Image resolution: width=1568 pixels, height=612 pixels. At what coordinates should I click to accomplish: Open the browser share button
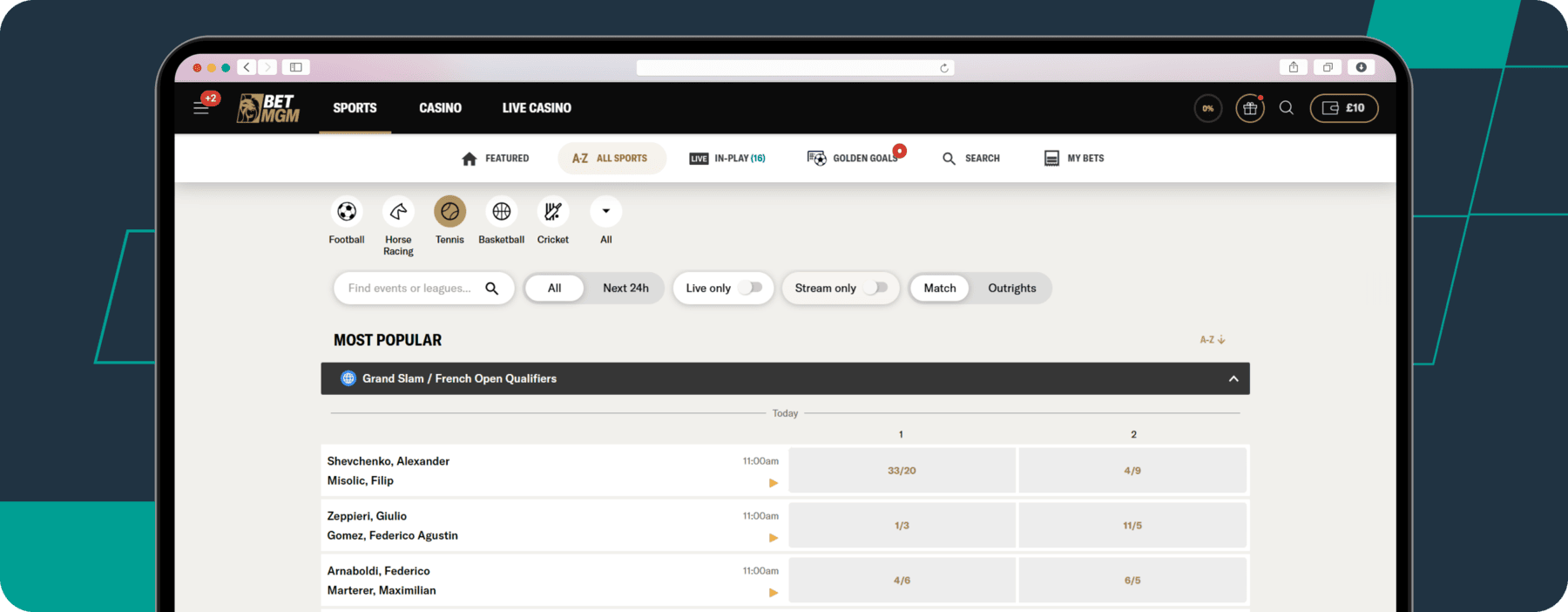[1294, 67]
